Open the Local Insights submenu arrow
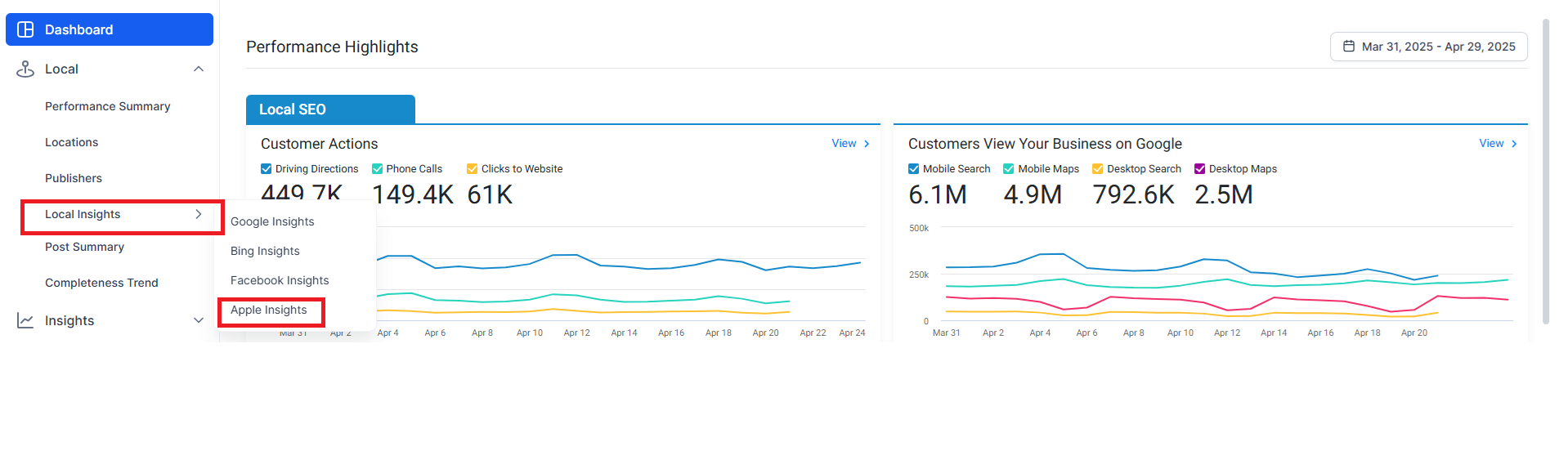The height and width of the screenshot is (451, 1568). point(198,214)
